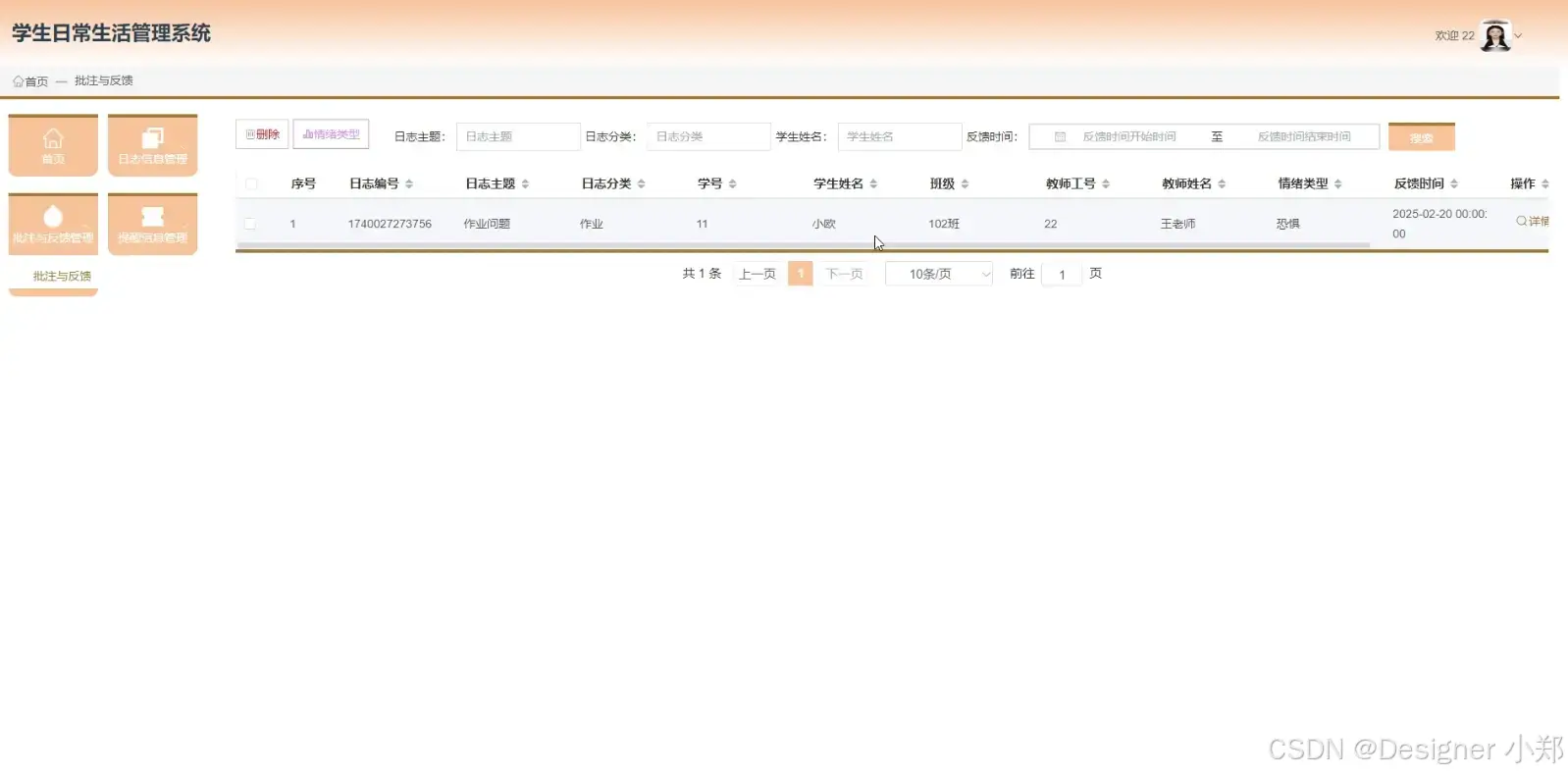Screen dimensions: 1568x776
Task: Open 详情 details for the row
Action: coord(1533,222)
